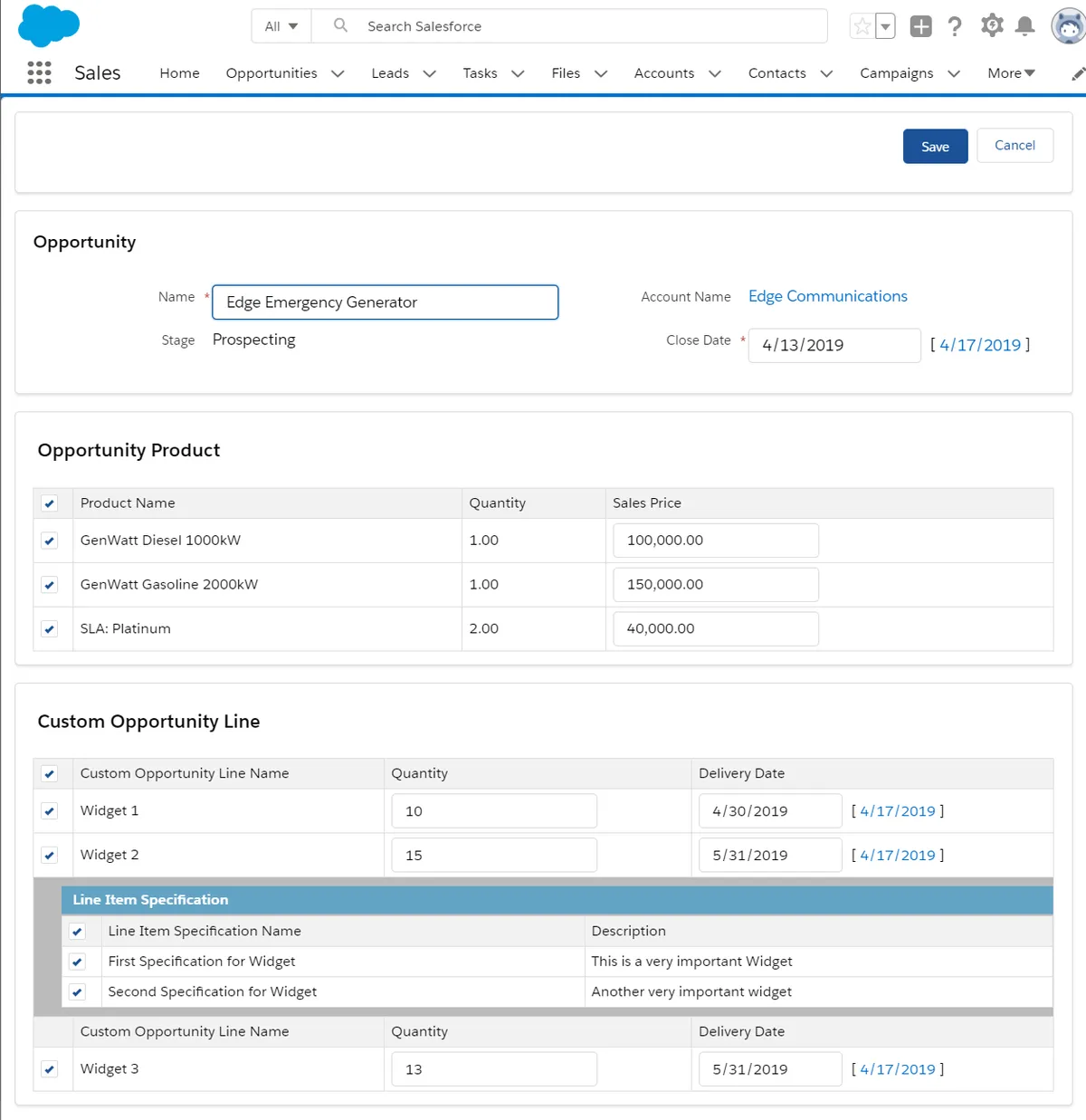Edit the Widget 2 delivery date field
The height and width of the screenshot is (1120, 1086).
[770, 856]
